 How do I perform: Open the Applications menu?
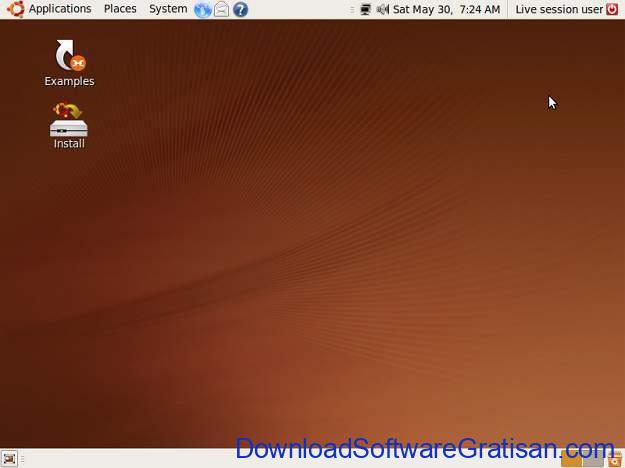coord(60,9)
